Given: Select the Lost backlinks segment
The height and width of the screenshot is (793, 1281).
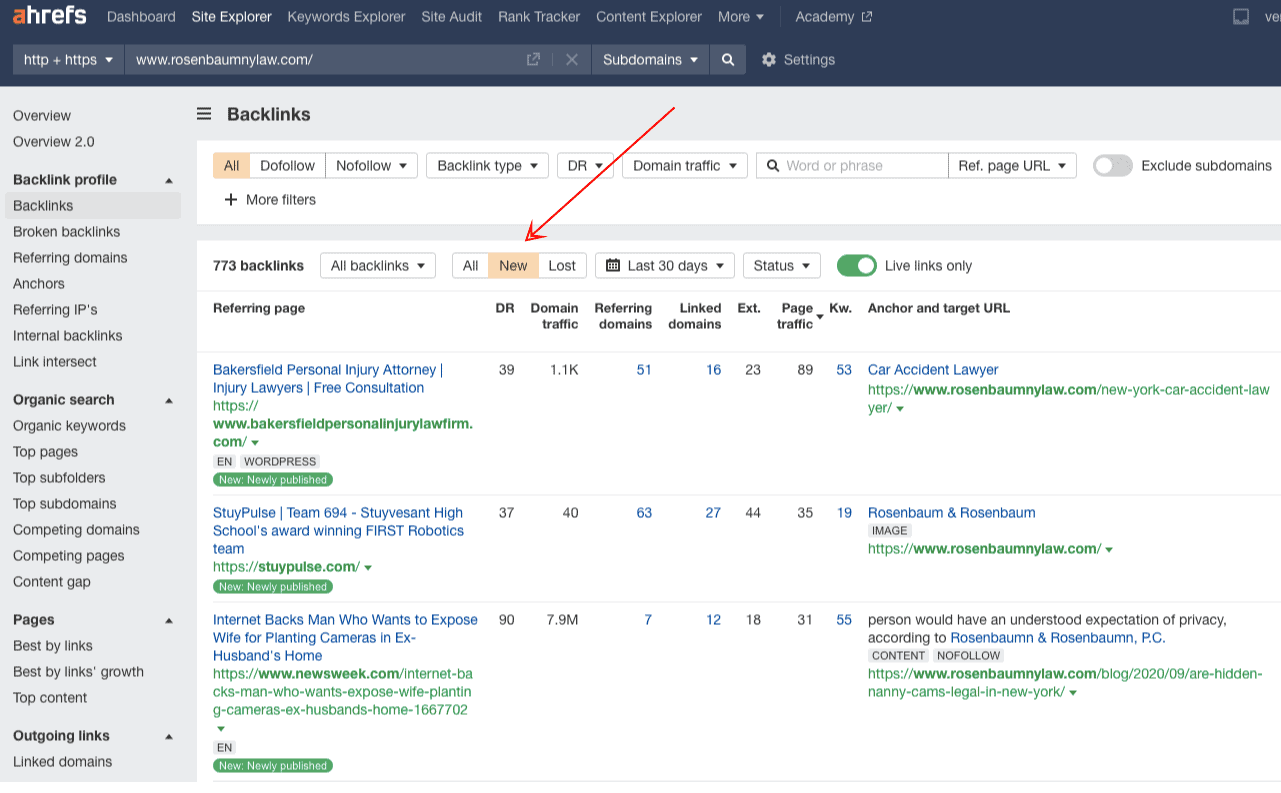Looking at the screenshot, I should click(562, 266).
